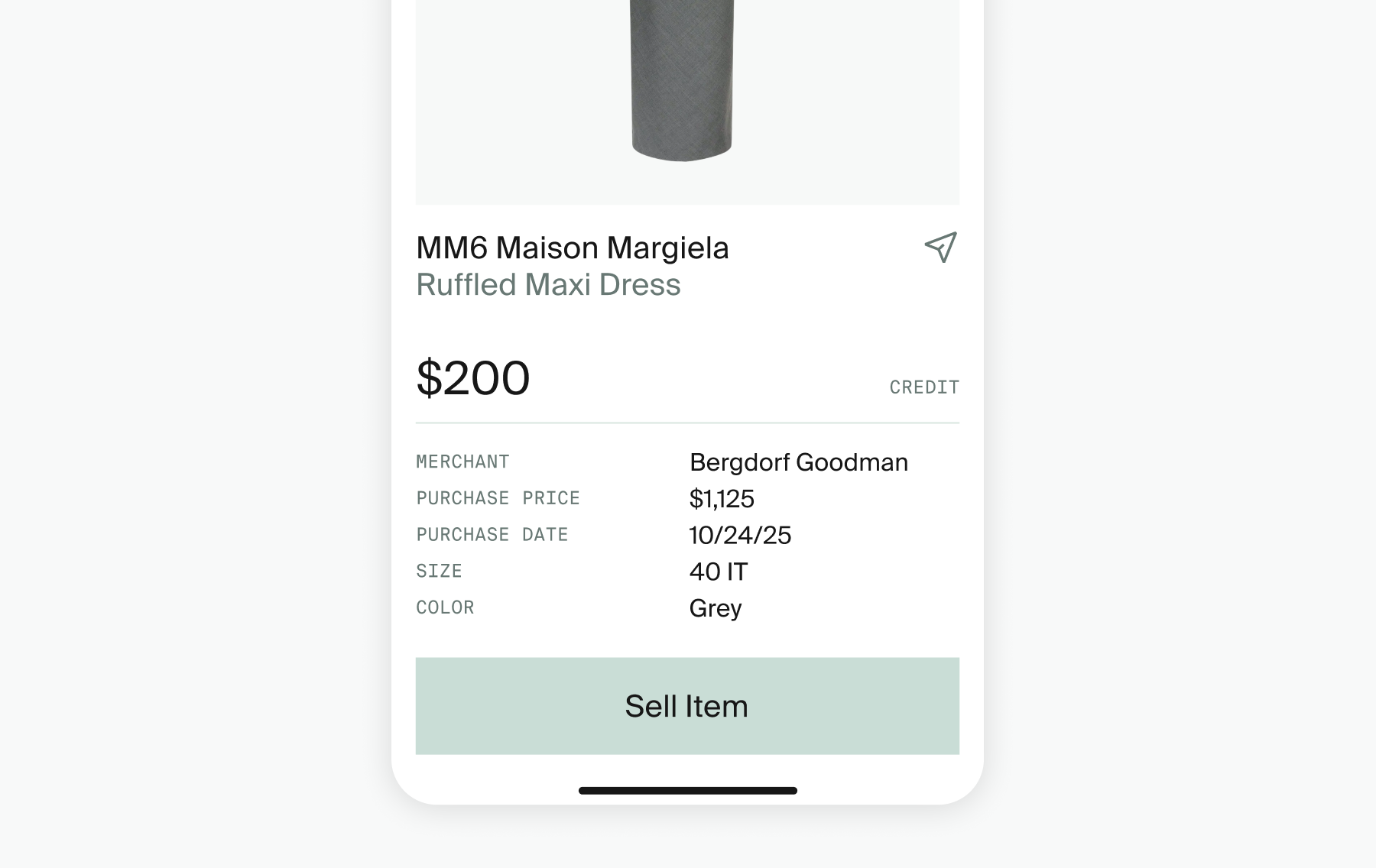This screenshot has height=868, width=1376.
Task: Click the PURCHASE DATE label
Action: [492, 535]
